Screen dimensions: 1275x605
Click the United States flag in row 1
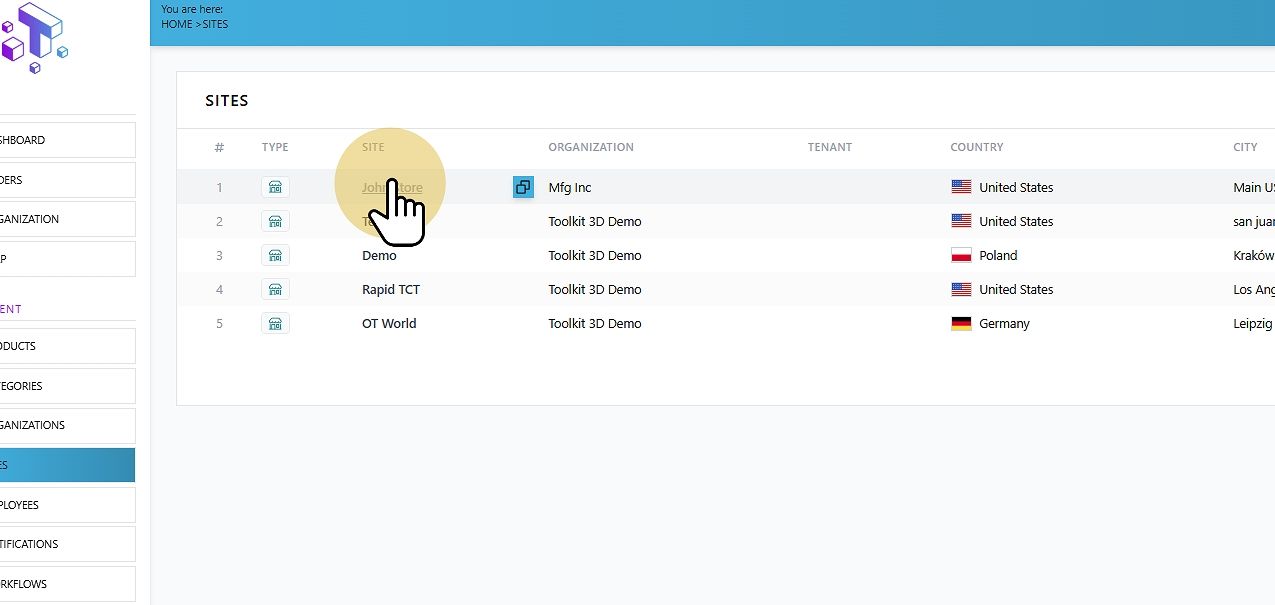tap(961, 187)
